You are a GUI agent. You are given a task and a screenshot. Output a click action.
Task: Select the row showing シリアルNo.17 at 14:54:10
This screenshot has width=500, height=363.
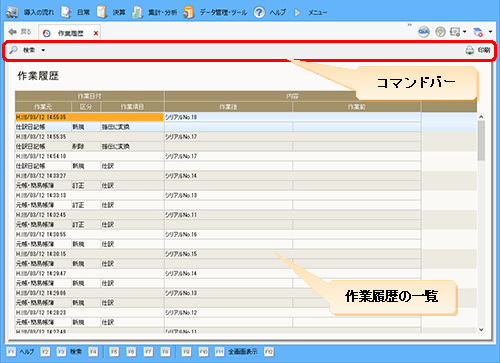point(218,156)
